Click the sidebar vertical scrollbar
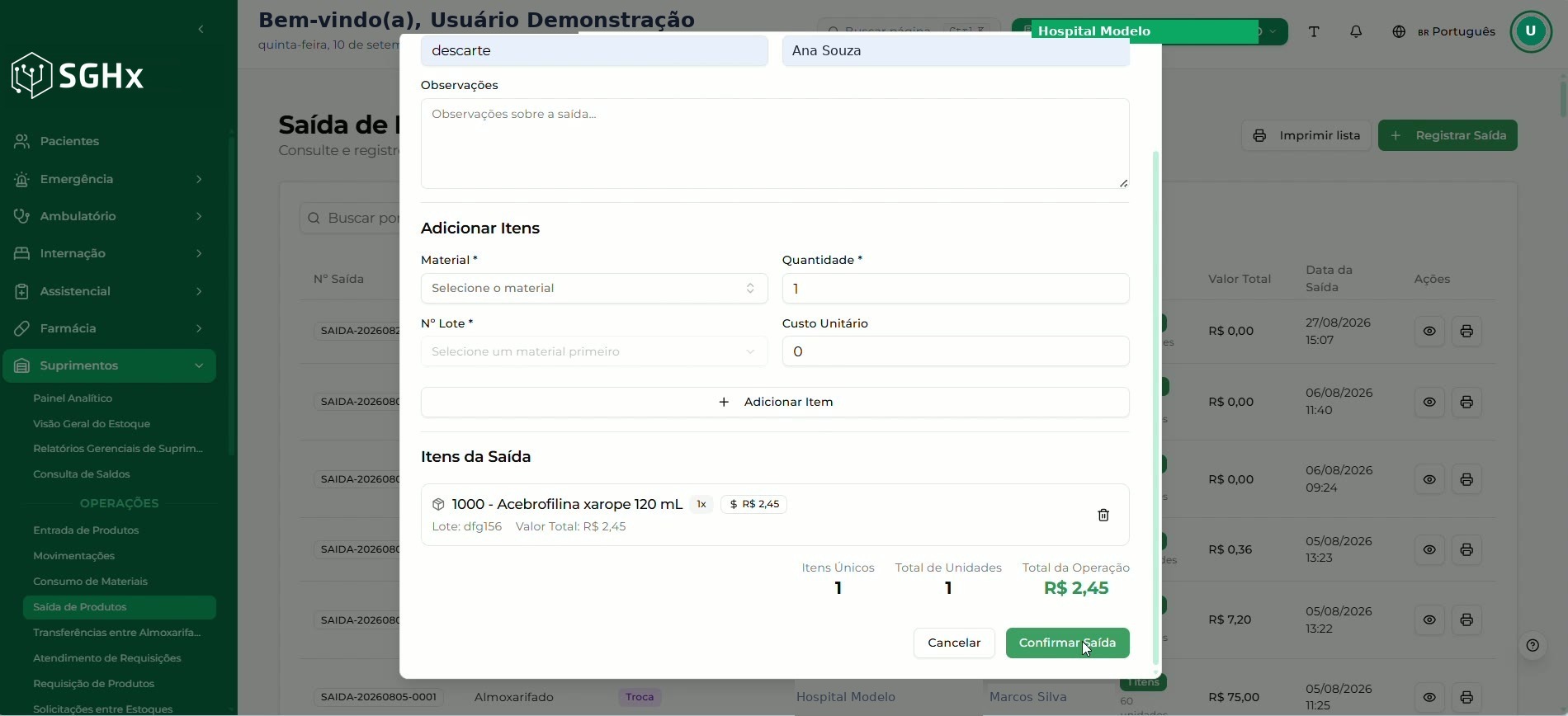This screenshot has width=1568, height=716. tap(232, 295)
